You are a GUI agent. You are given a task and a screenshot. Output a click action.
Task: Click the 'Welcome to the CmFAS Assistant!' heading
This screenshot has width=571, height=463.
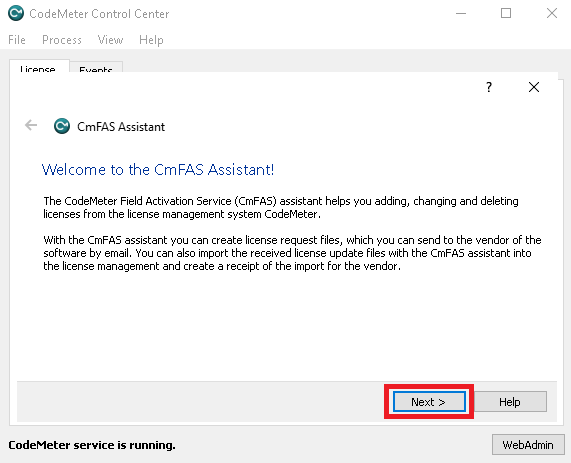(158, 170)
